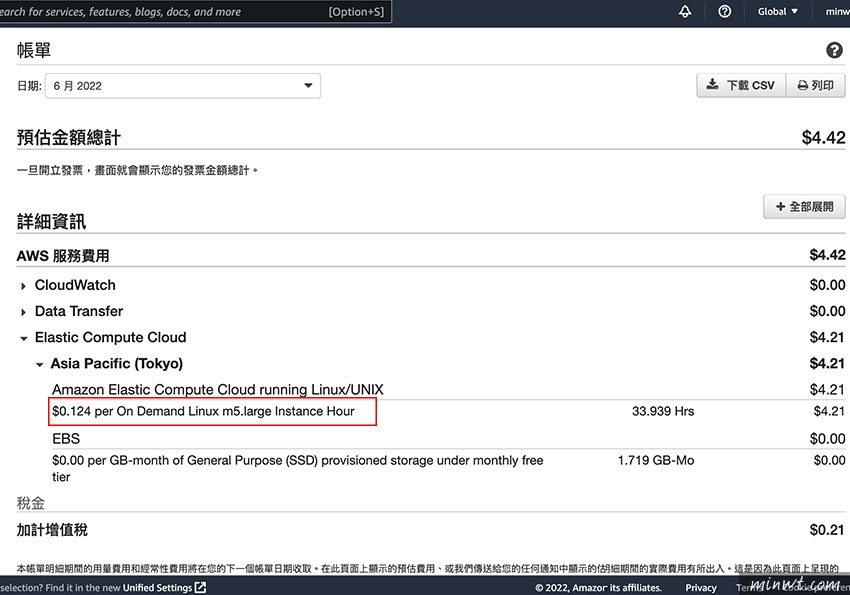Select the 稅金 section label
Image resolution: width=850 pixels, height=595 pixels.
click(x=31, y=503)
